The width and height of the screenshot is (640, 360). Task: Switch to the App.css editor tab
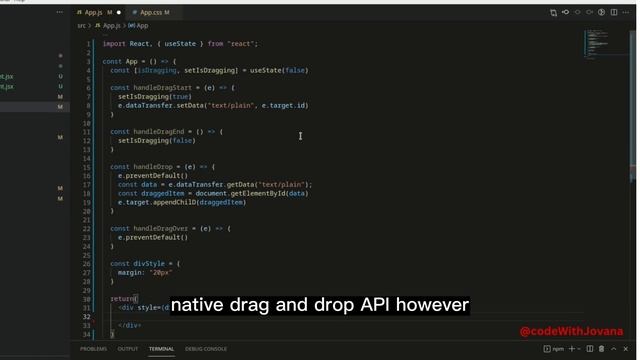[x=151, y=13]
